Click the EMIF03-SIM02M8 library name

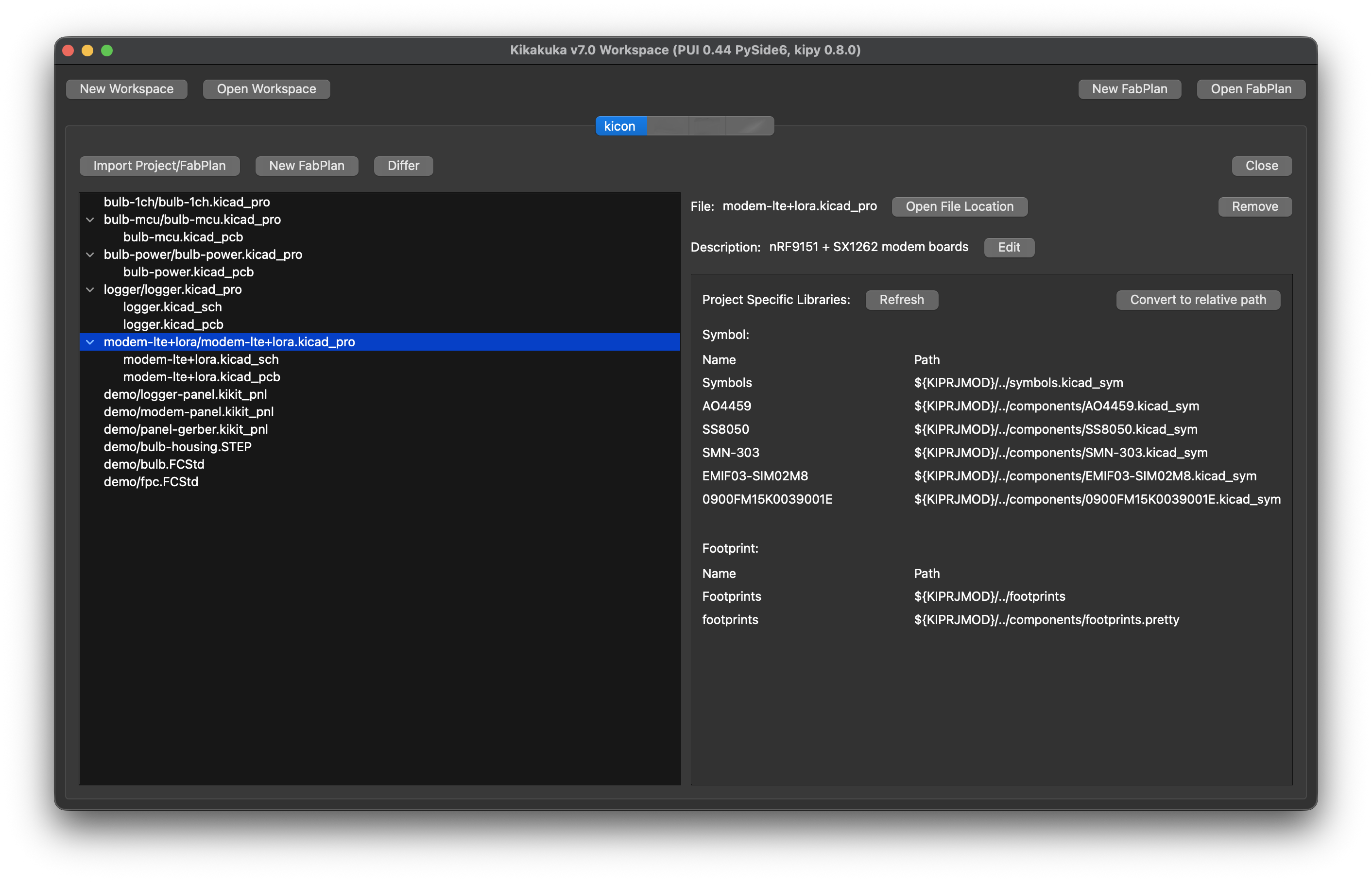point(755,476)
